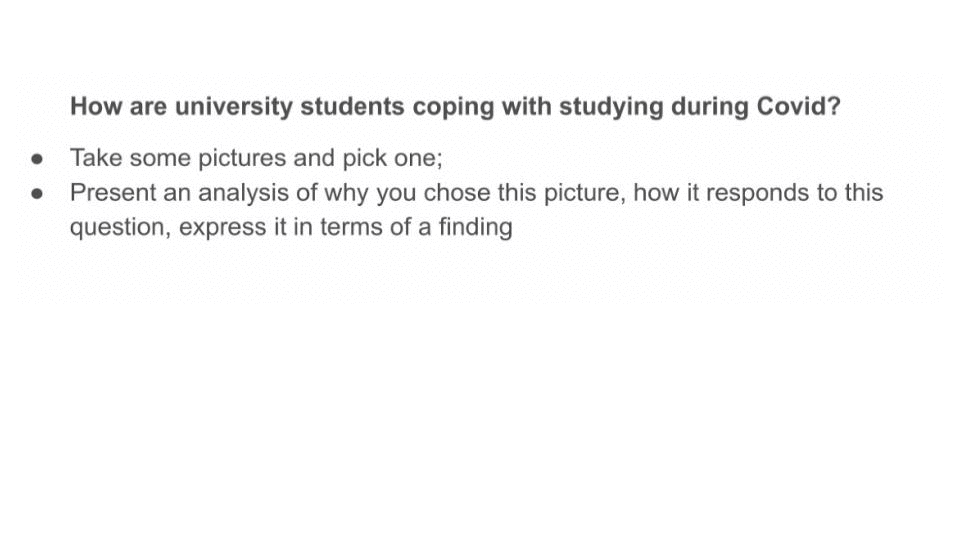Screen dimensions: 960x540
Task: Click the word "finding" ending the text
Action: (475, 227)
